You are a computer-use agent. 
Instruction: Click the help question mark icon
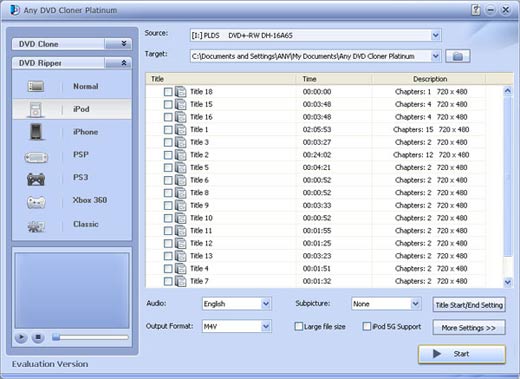pyautogui.click(x=476, y=10)
